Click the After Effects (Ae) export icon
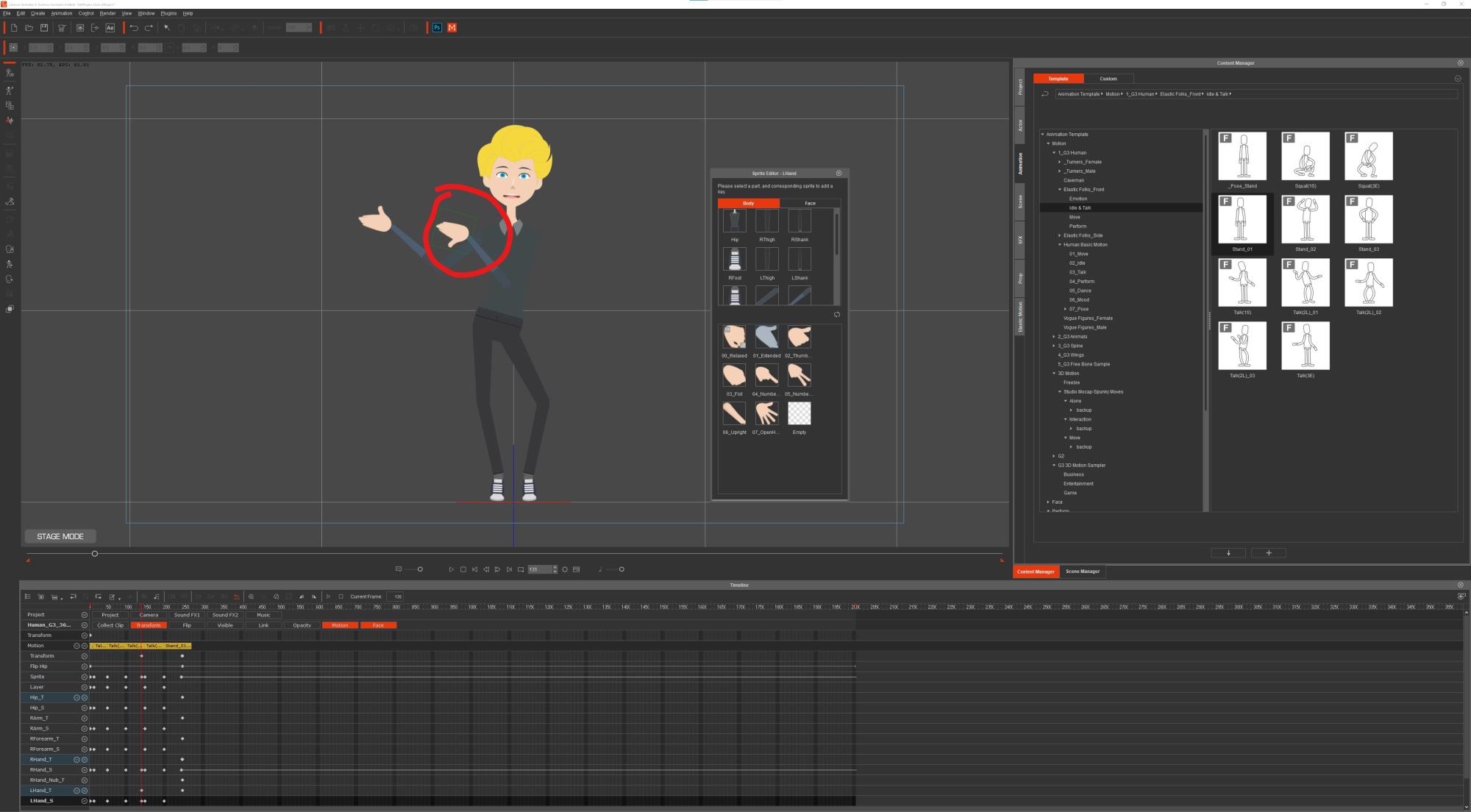This screenshot has width=1471, height=812. coord(110,28)
